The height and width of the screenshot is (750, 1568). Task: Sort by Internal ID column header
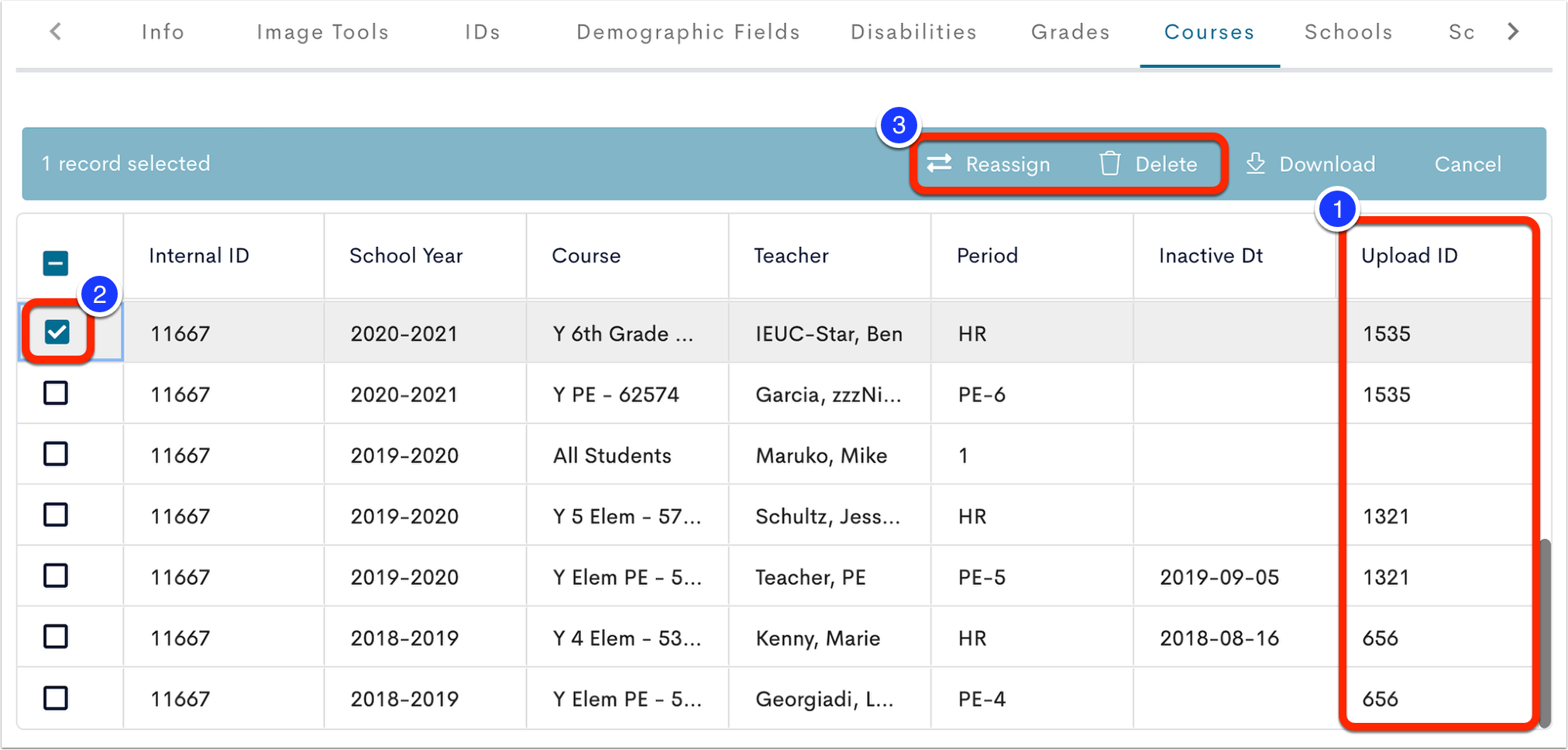tap(199, 256)
